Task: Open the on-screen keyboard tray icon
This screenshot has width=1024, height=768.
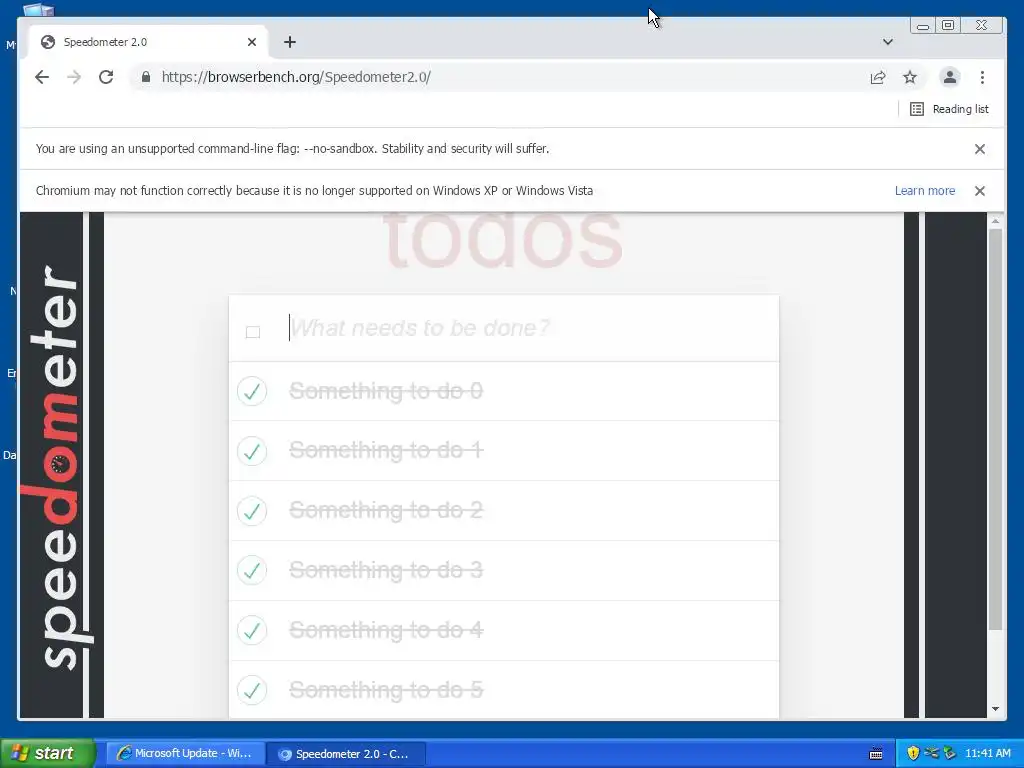Action: pyautogui.click(x=876, y=754)
